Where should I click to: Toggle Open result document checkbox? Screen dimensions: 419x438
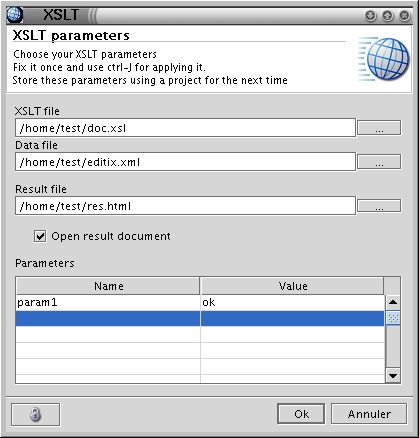[x=40, y=236]
